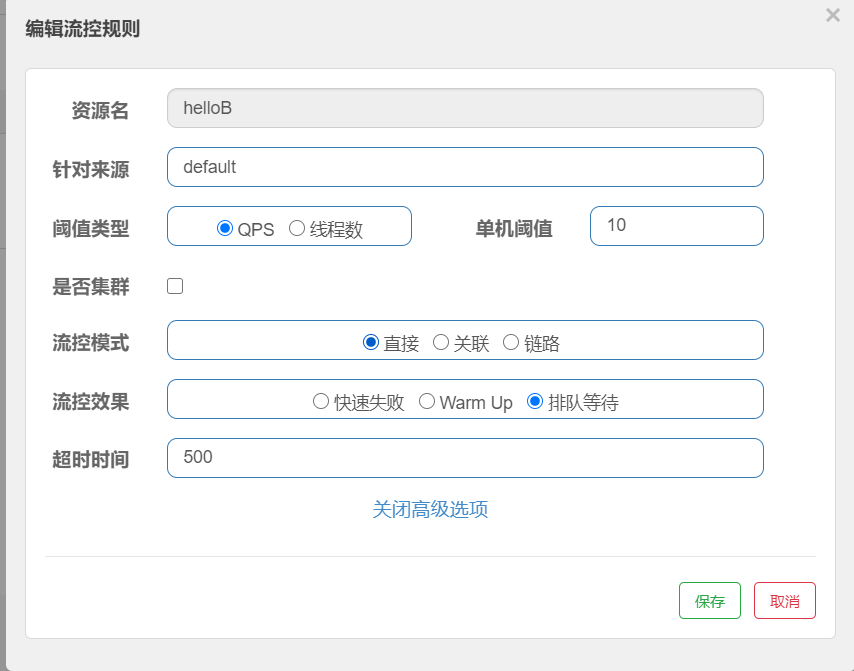Switch threshold type to 线程数

(x=297, y=228)
